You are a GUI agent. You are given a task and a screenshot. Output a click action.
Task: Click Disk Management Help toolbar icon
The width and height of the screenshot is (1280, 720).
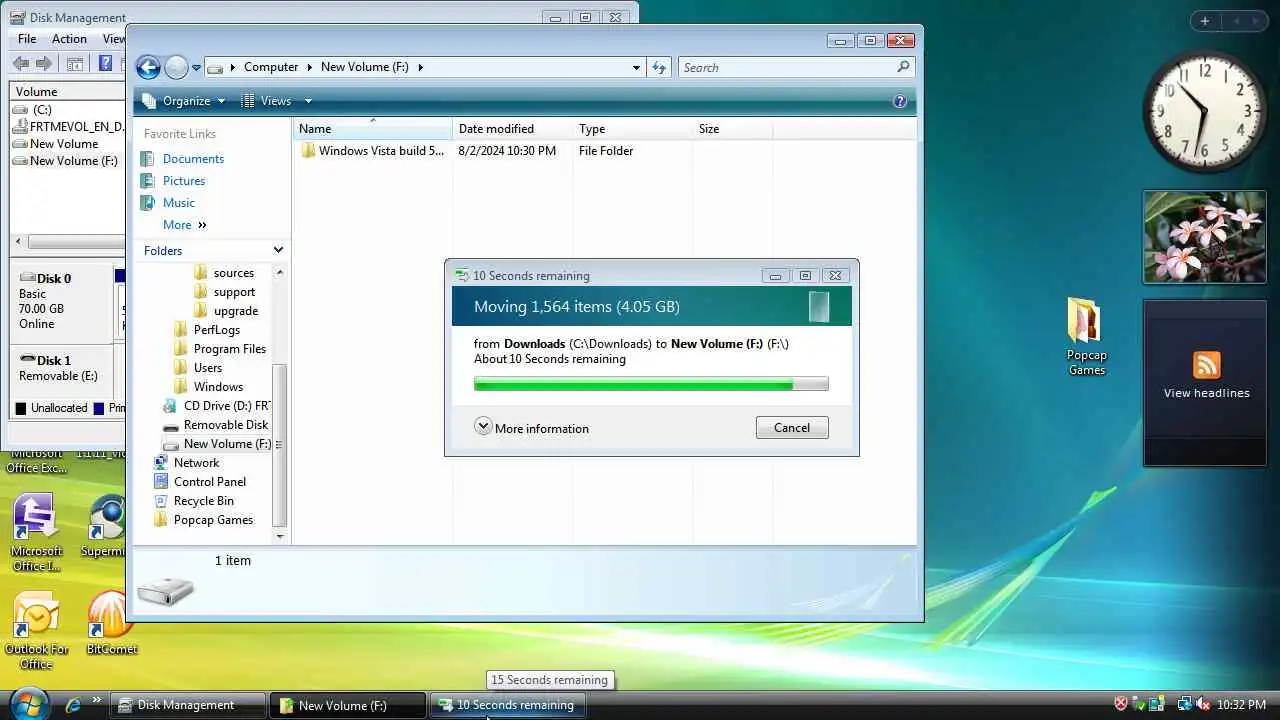105,64
